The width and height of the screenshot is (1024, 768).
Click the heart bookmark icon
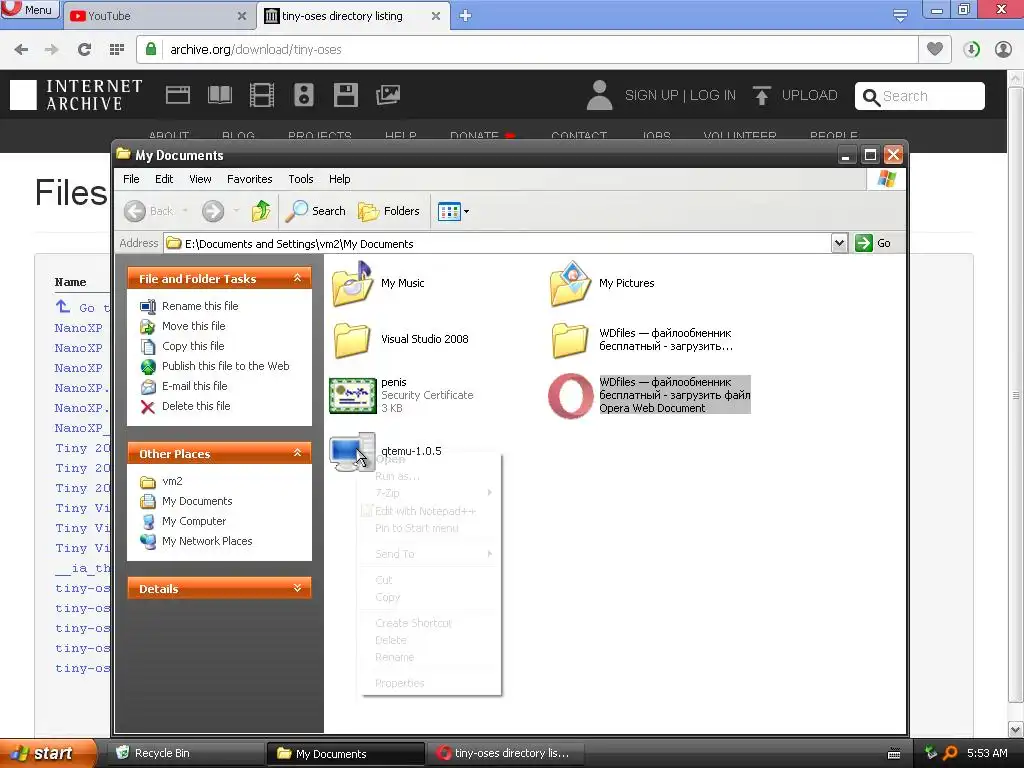click(x=935, y=49)
